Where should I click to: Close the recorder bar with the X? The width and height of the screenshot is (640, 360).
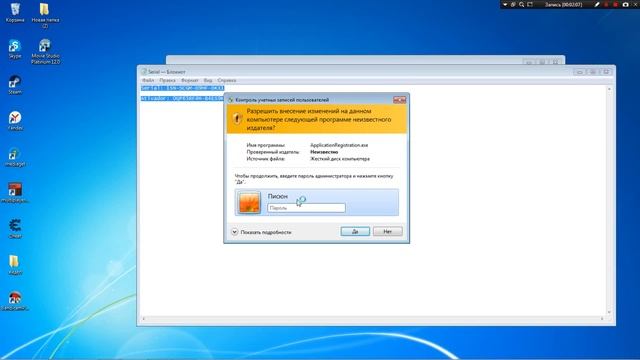636,4
